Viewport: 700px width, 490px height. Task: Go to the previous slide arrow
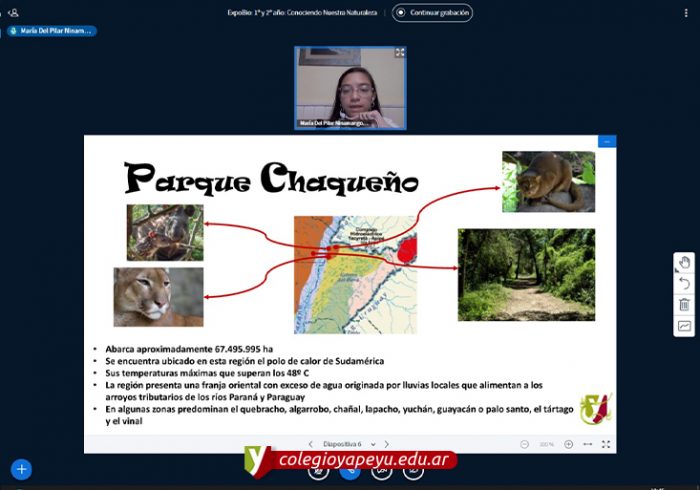coord(310,444)
